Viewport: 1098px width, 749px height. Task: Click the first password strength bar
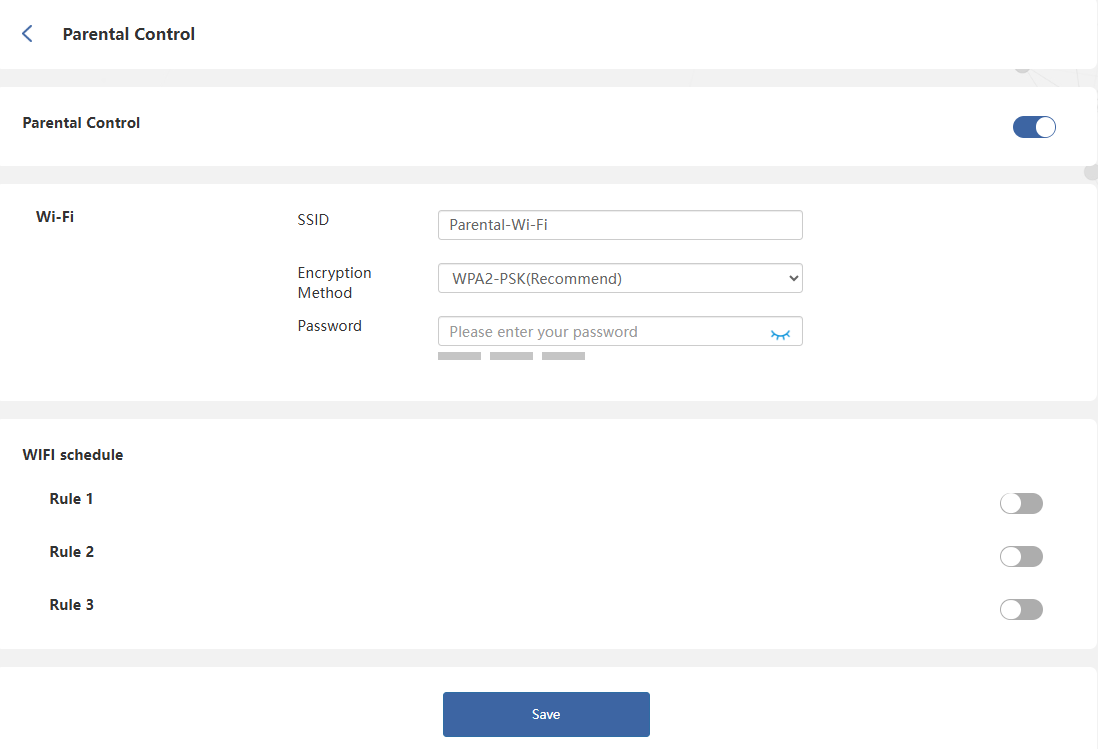point(459,356)
